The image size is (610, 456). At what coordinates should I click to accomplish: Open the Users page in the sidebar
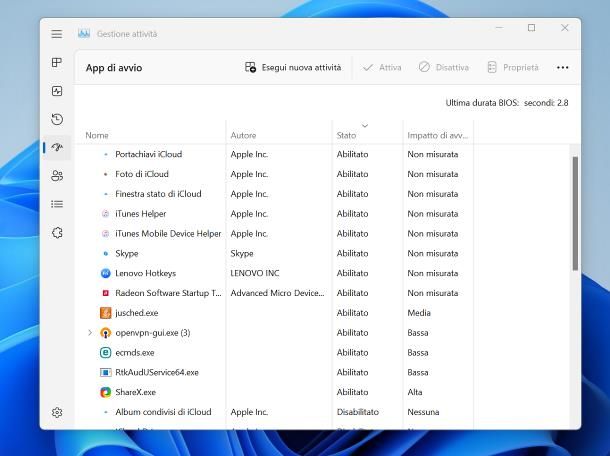57,176
